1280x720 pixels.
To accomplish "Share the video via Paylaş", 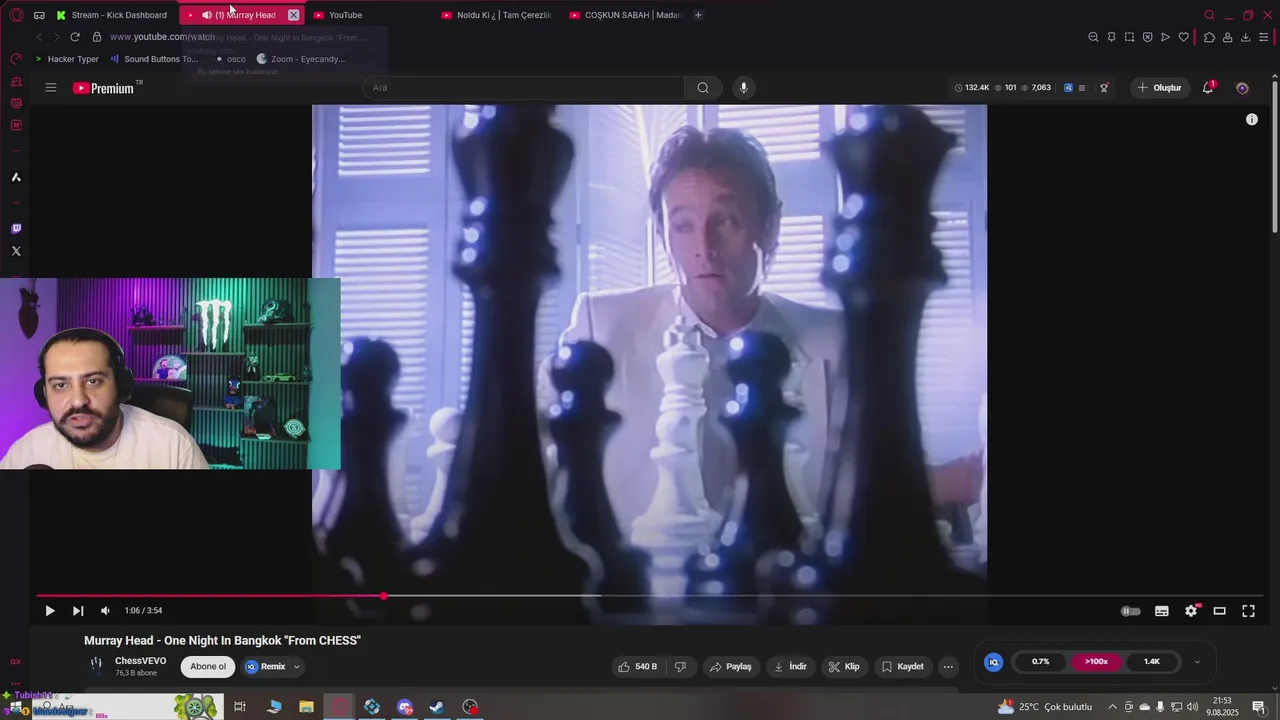I will [x=730, y=667].
